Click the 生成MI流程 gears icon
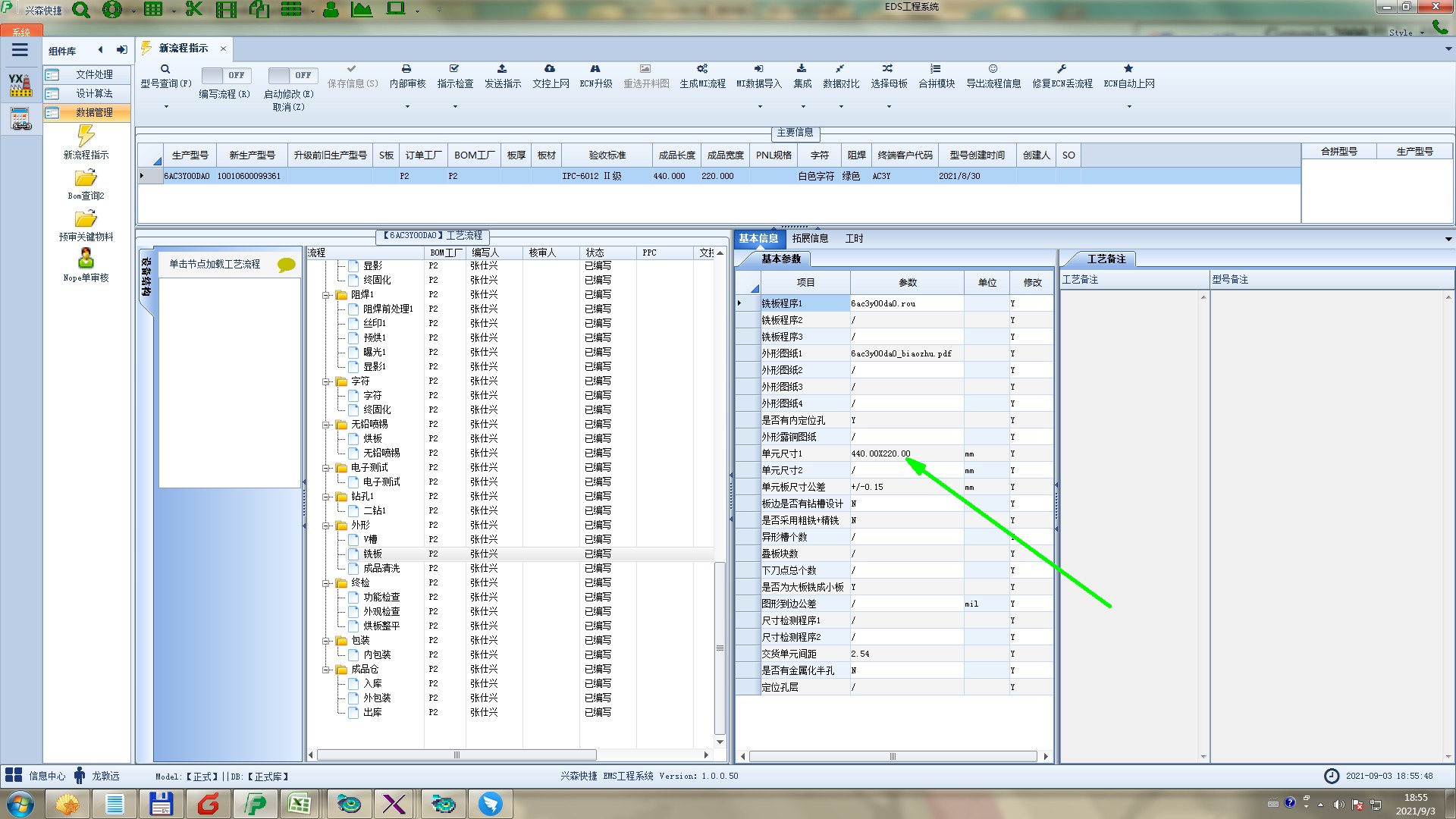This screenshot has width=1456, height=819. click(x=702, y=69)
